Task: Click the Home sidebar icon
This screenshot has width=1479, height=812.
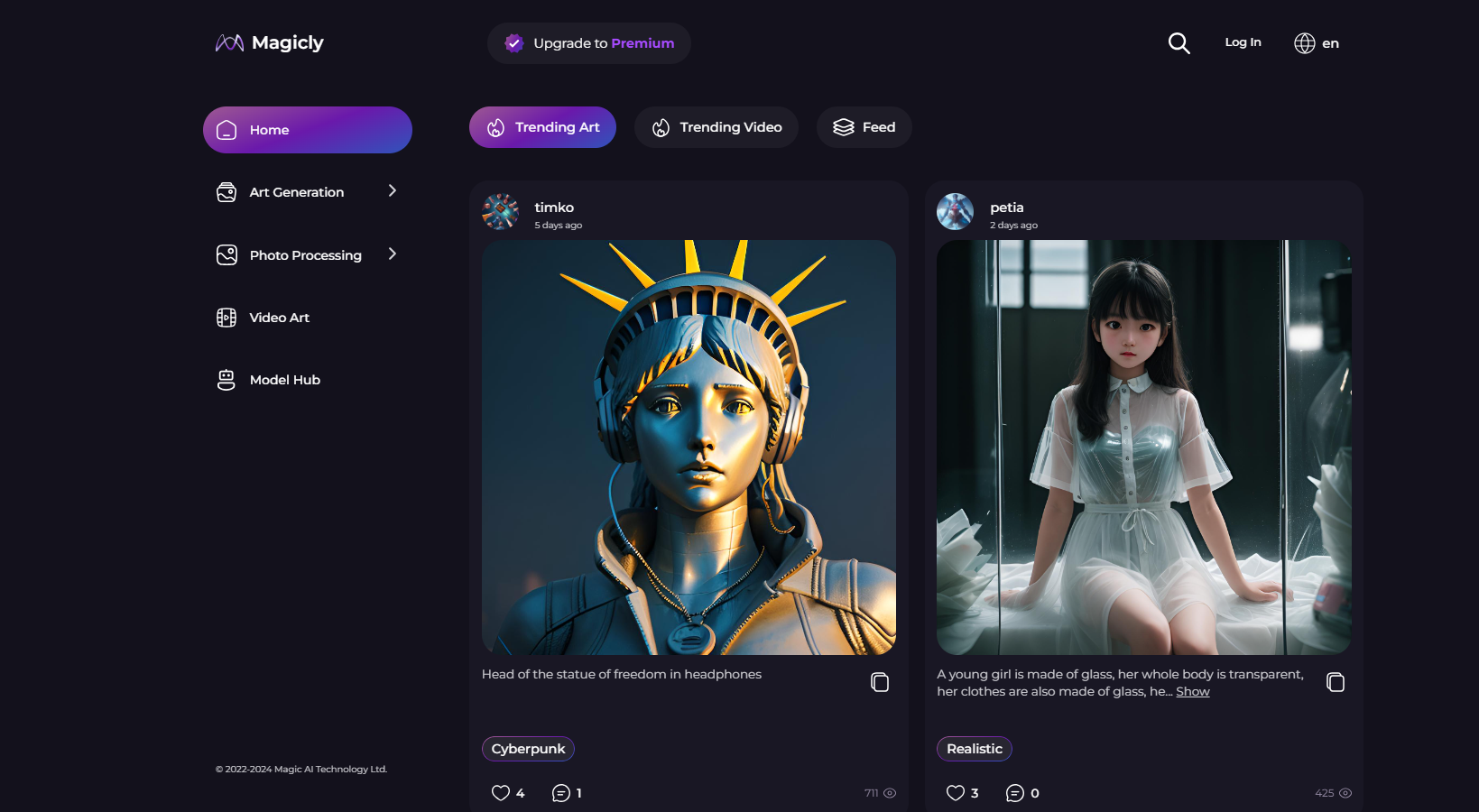Action: click(x=226, y=130)
